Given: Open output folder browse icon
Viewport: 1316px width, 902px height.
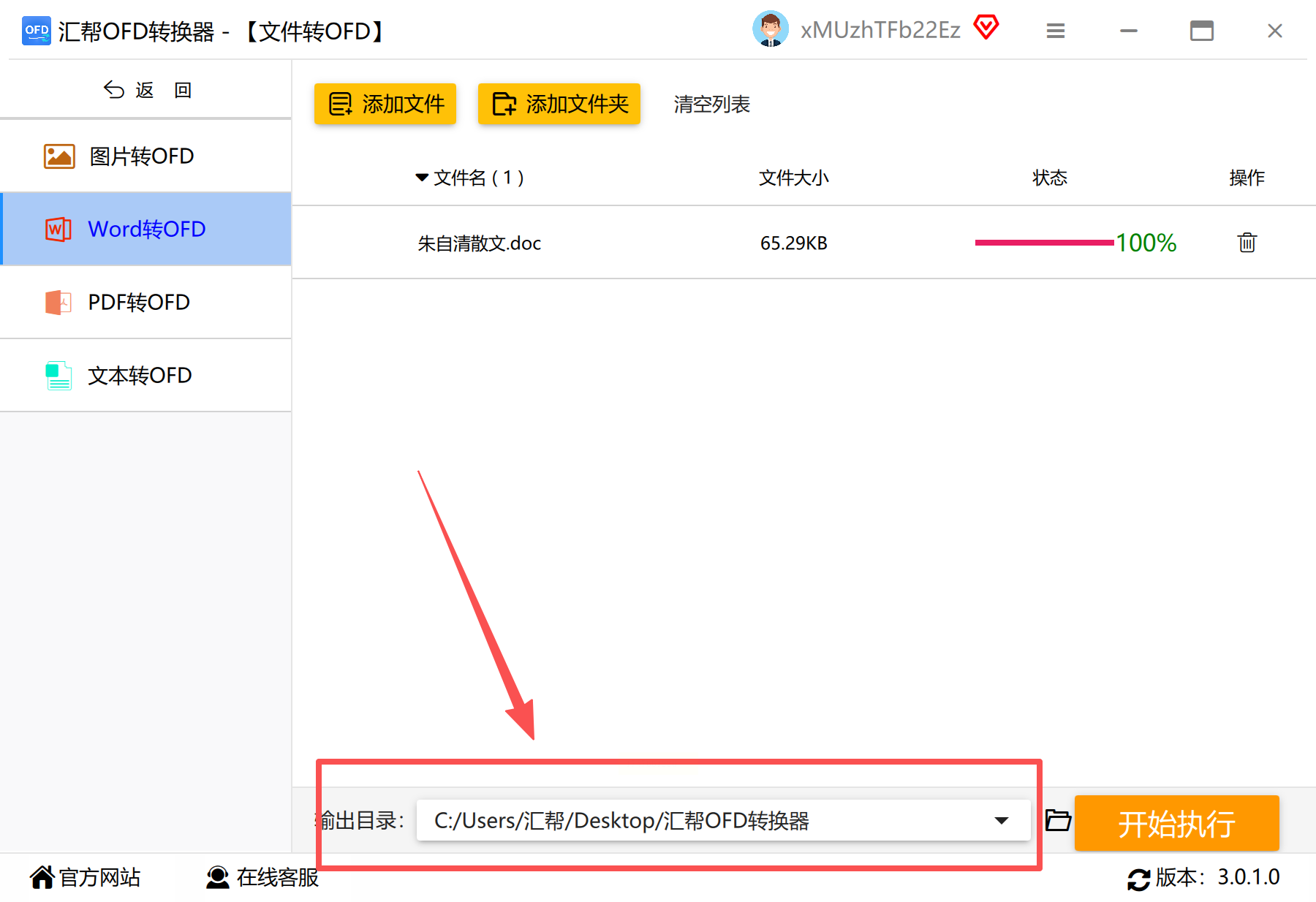Looking at the screenshot, I should 1057,820.
